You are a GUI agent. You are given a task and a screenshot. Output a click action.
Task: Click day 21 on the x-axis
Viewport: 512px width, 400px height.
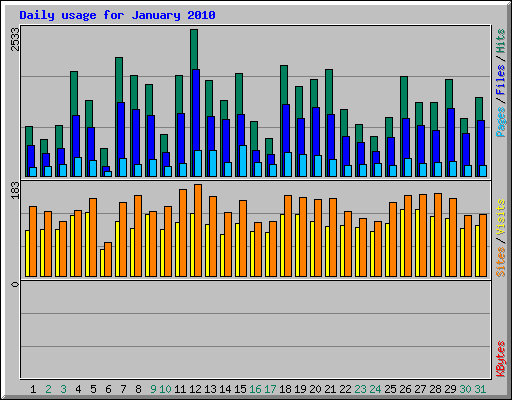point(330,389)
